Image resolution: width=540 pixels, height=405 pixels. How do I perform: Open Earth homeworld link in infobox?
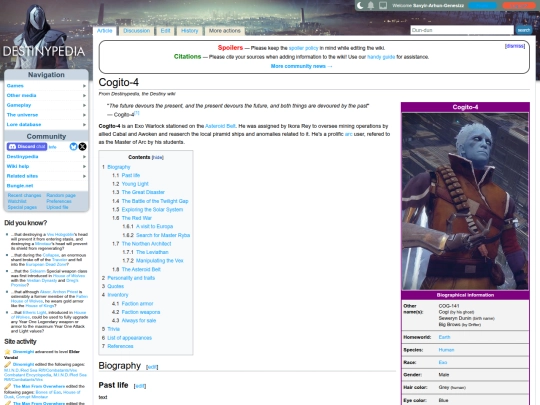pos(444,338)
